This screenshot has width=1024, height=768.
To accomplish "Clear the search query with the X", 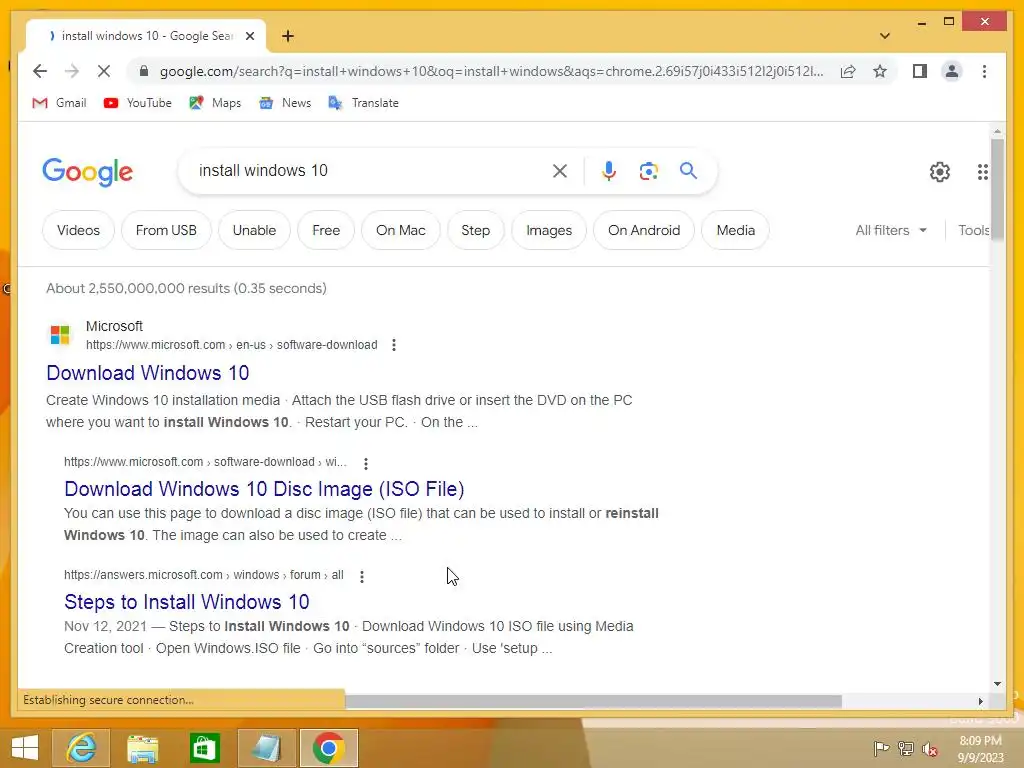I will (560, 171).
